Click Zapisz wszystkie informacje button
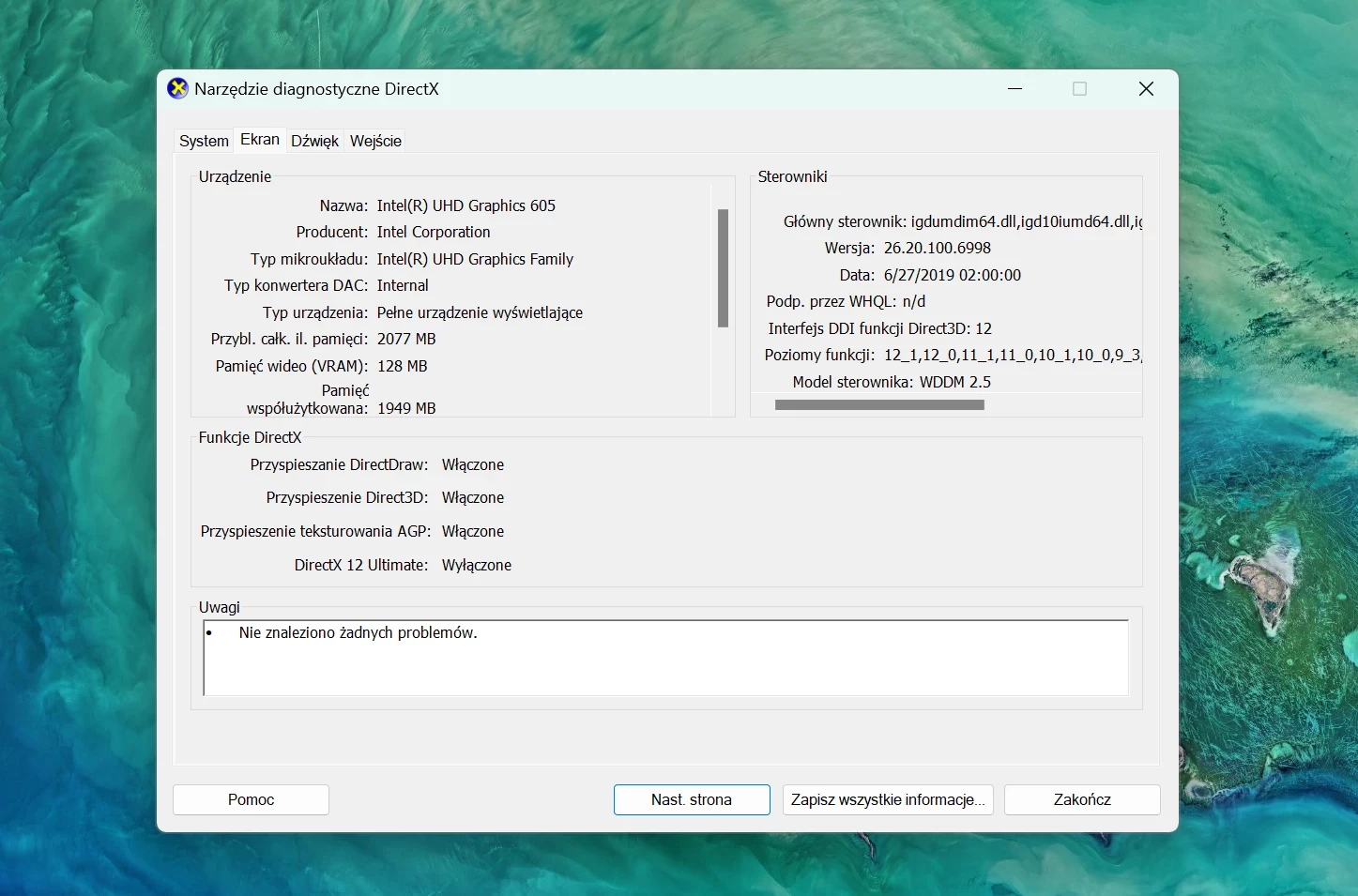 tap(888, 799)
